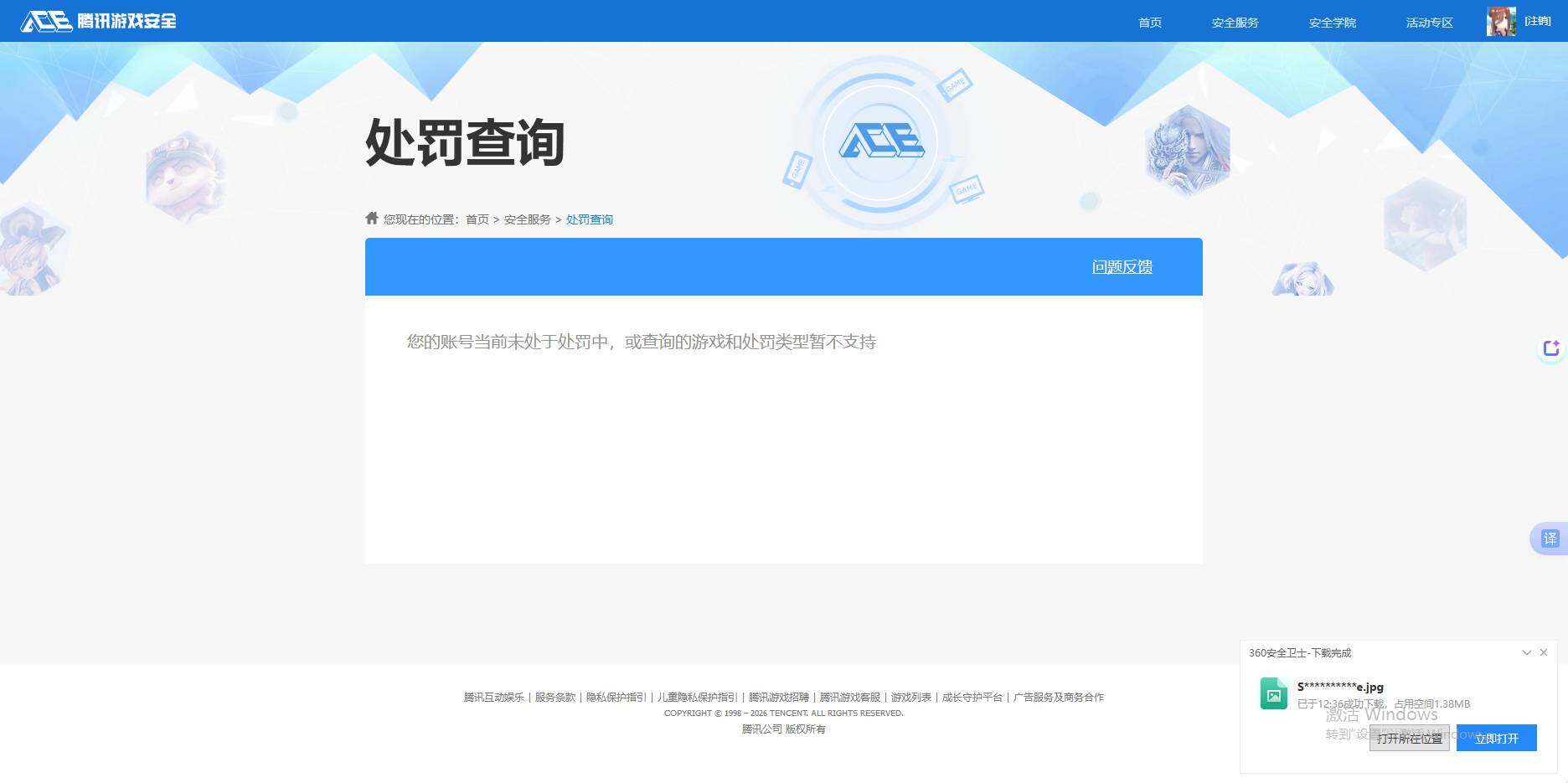Open the 译 translate floating tool
1568x783 pixels.
click(x=1550, y=538)
